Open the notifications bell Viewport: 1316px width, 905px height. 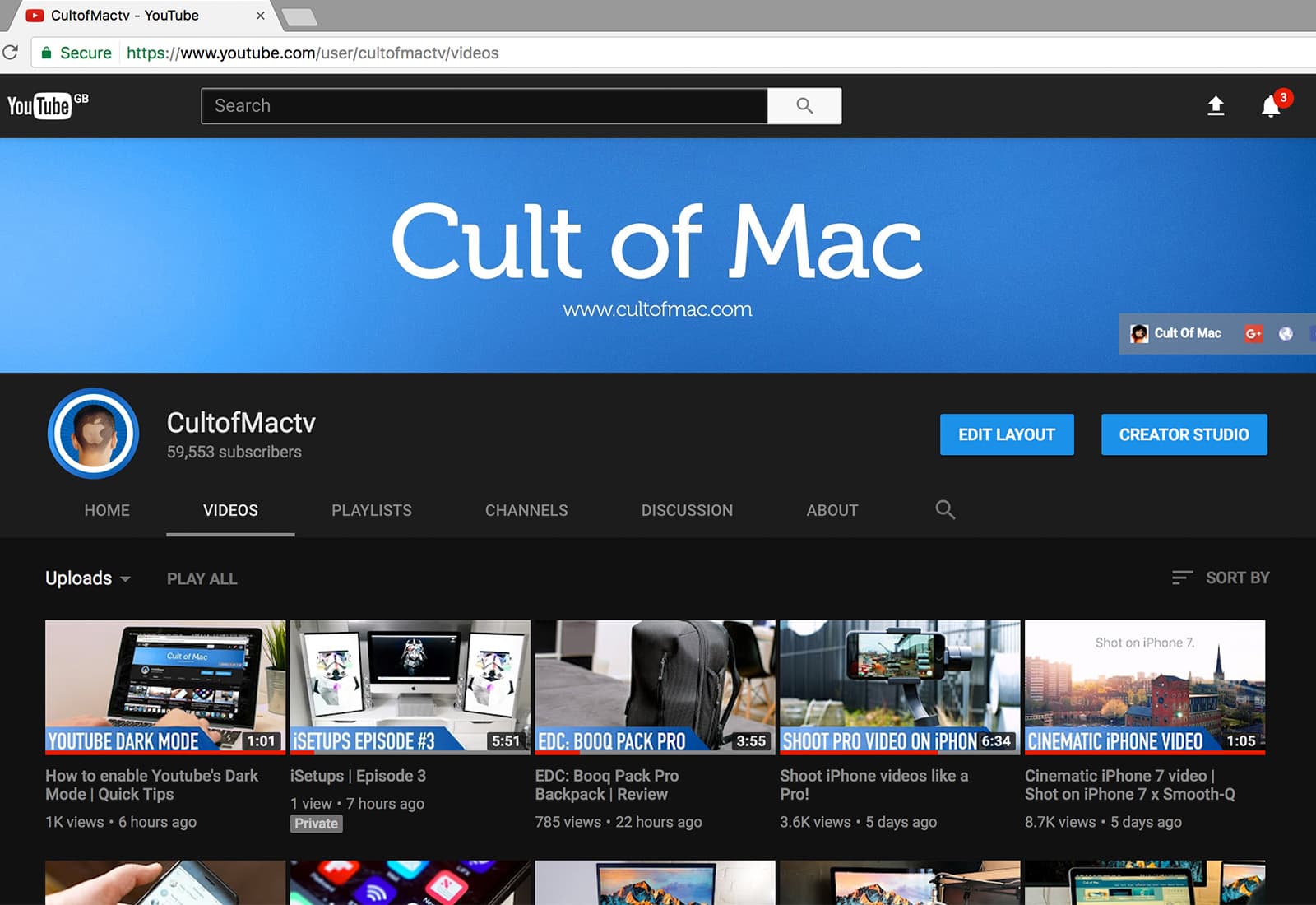coord(1271,106)
